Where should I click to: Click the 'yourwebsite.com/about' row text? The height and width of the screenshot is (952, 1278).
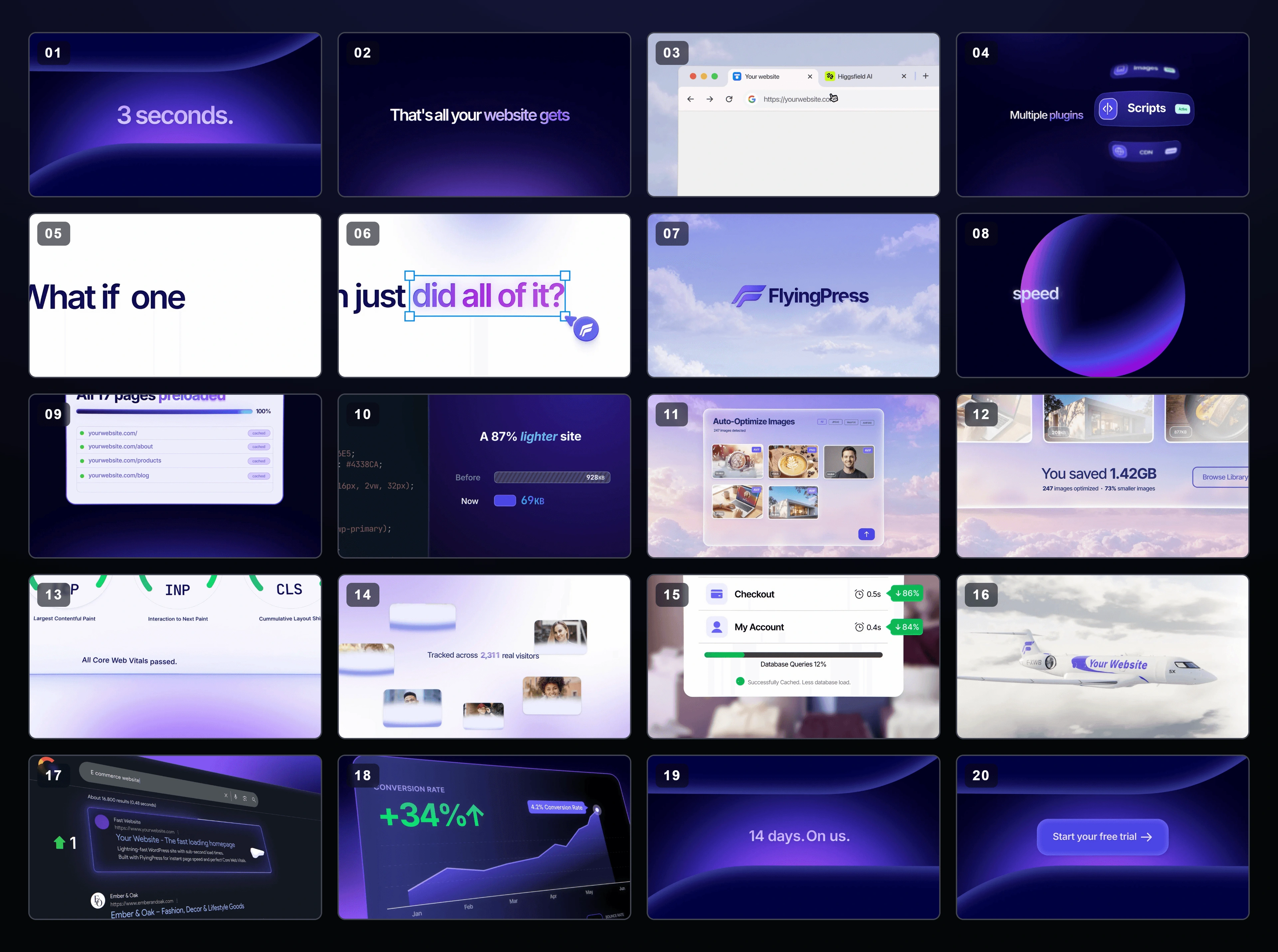click(120, 447)
